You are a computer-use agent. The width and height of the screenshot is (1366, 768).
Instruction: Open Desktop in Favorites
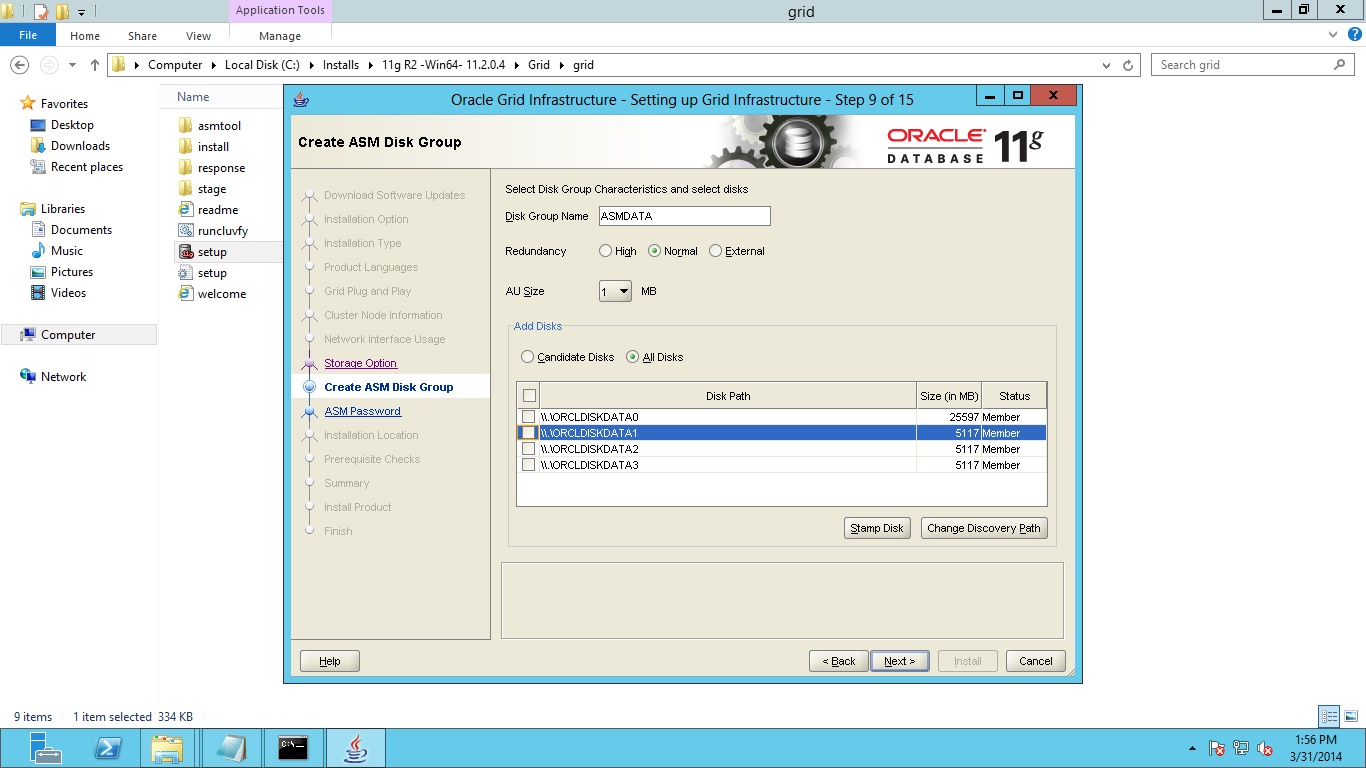pos(72,125)
